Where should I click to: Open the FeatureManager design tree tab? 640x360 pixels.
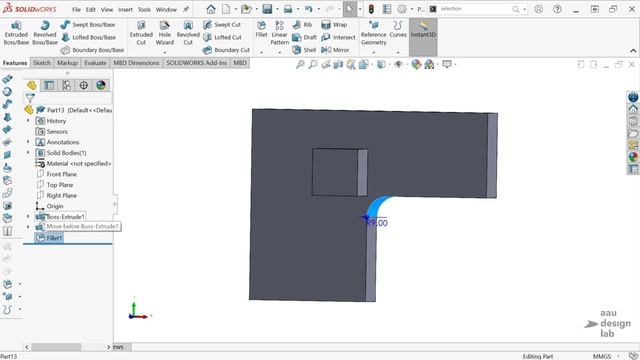[x=32, y=85]
